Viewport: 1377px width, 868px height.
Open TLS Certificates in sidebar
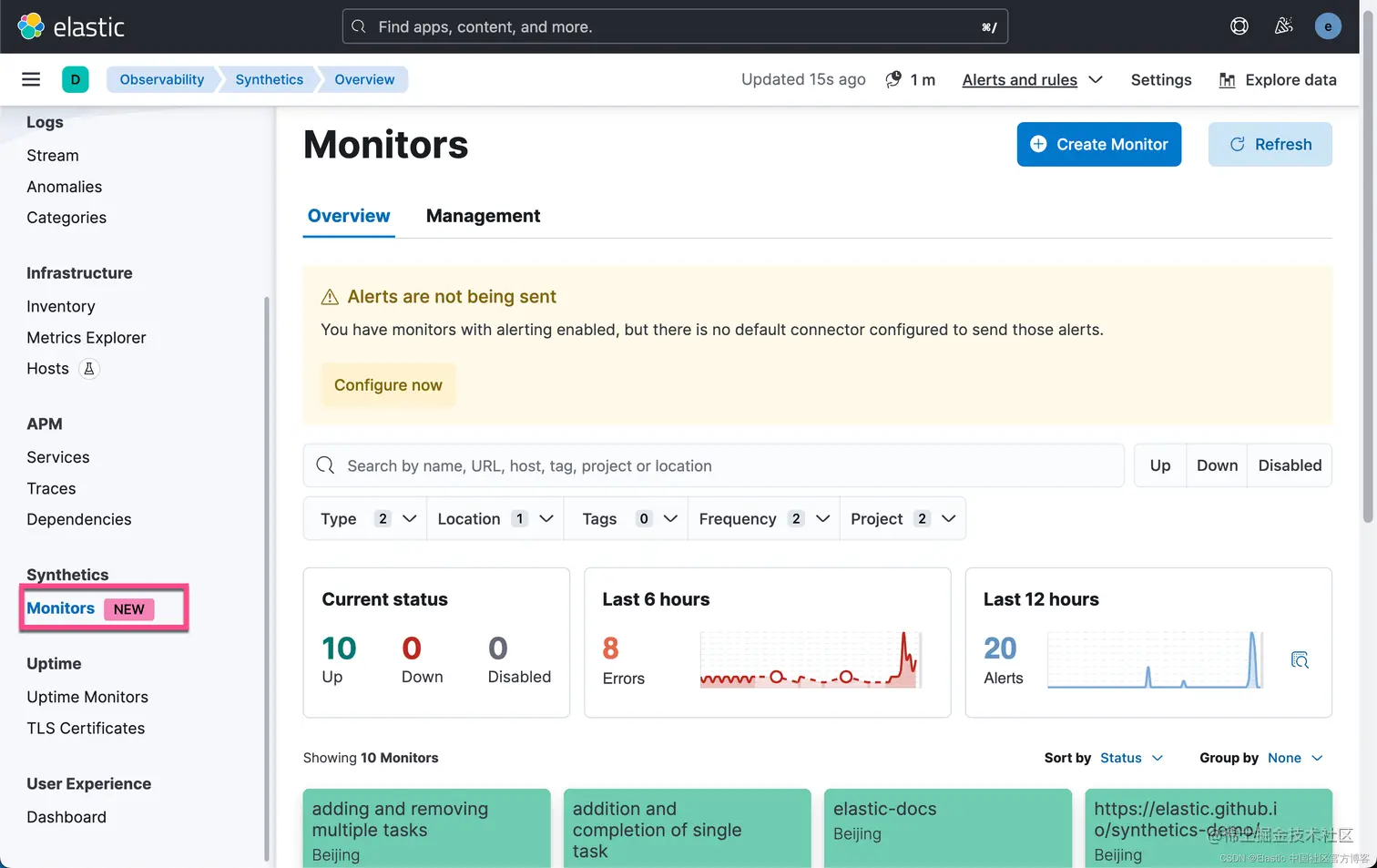pos(86,728)
